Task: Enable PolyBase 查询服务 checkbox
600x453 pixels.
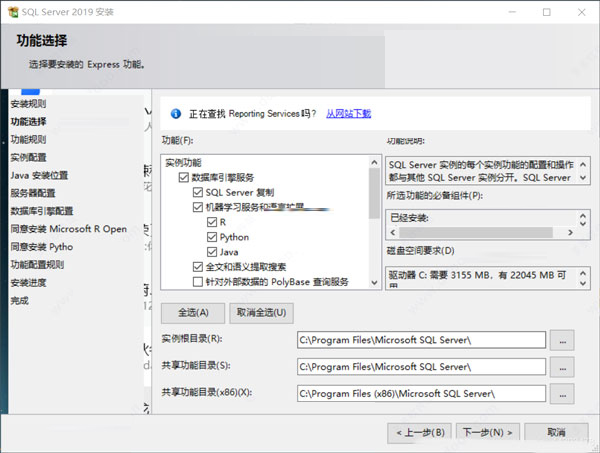Action: point(198,282)
